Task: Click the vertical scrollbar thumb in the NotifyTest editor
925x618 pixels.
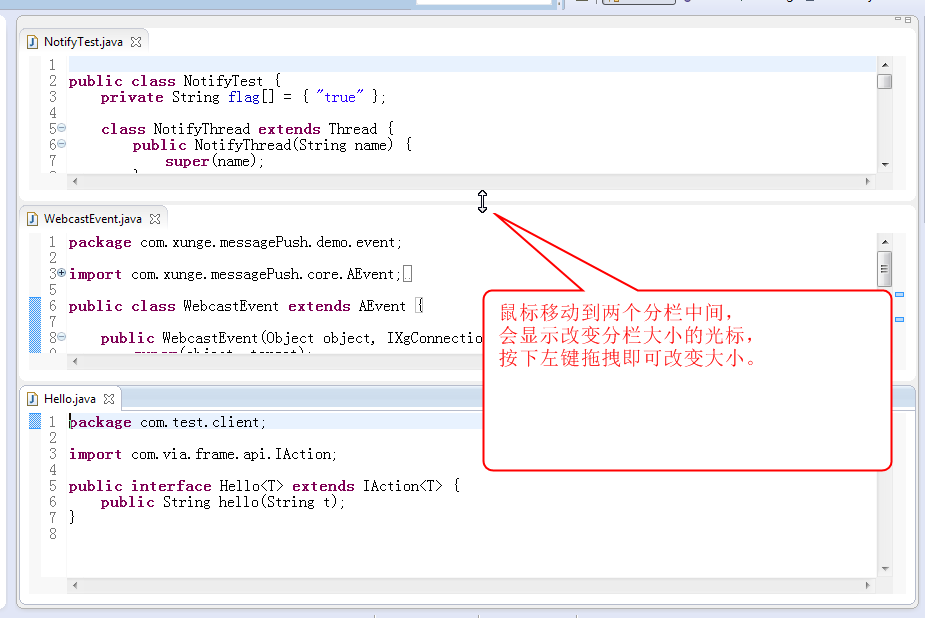Action: [x=884, y=81]
